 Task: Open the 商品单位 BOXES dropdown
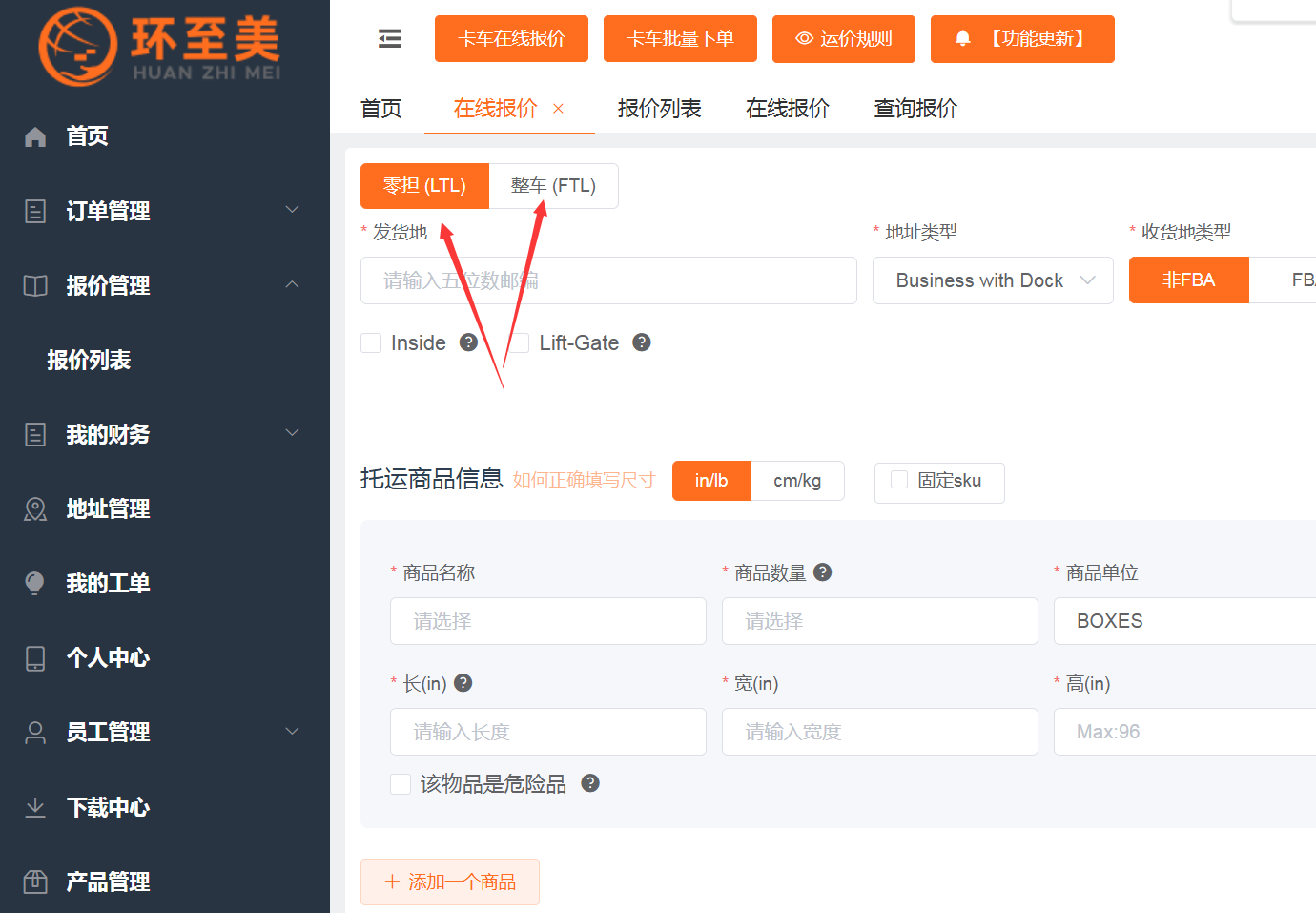[1185, 621]
